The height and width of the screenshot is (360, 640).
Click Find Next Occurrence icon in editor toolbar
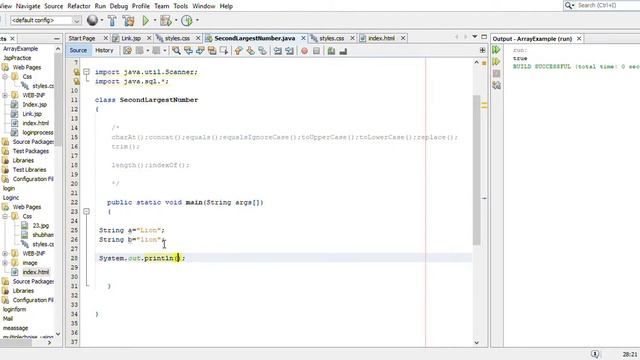pos(200,51)
